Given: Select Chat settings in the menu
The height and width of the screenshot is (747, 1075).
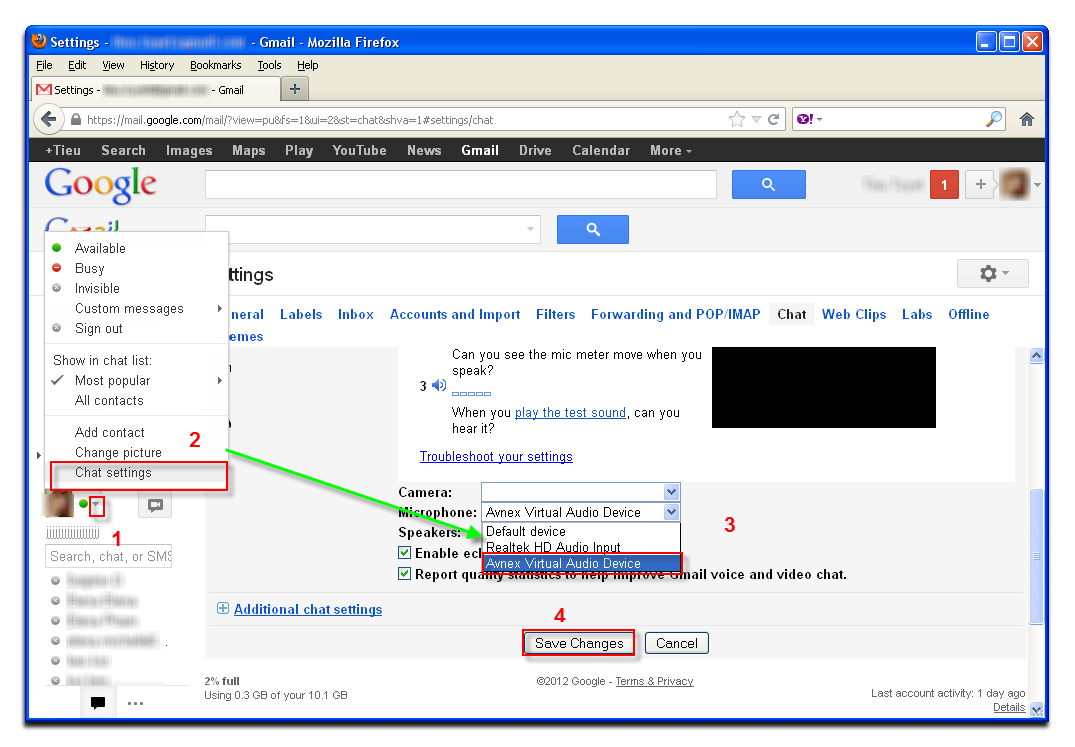Looking at the screenshot, I should [x=113, y=472].
